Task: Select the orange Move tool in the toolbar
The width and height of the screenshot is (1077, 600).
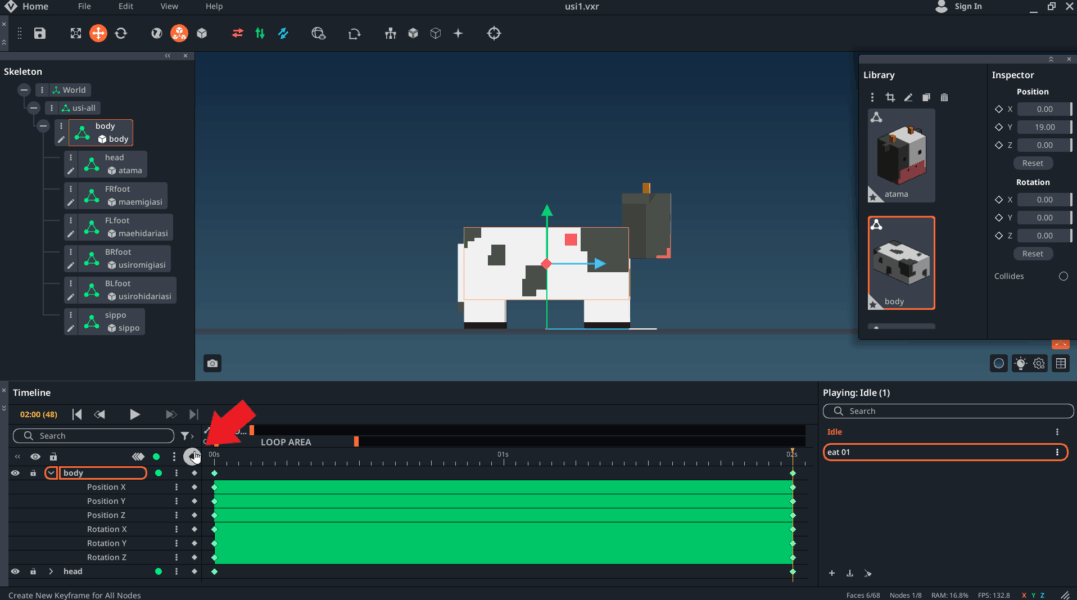Action: pyautogui.click(x=98, y=33)
